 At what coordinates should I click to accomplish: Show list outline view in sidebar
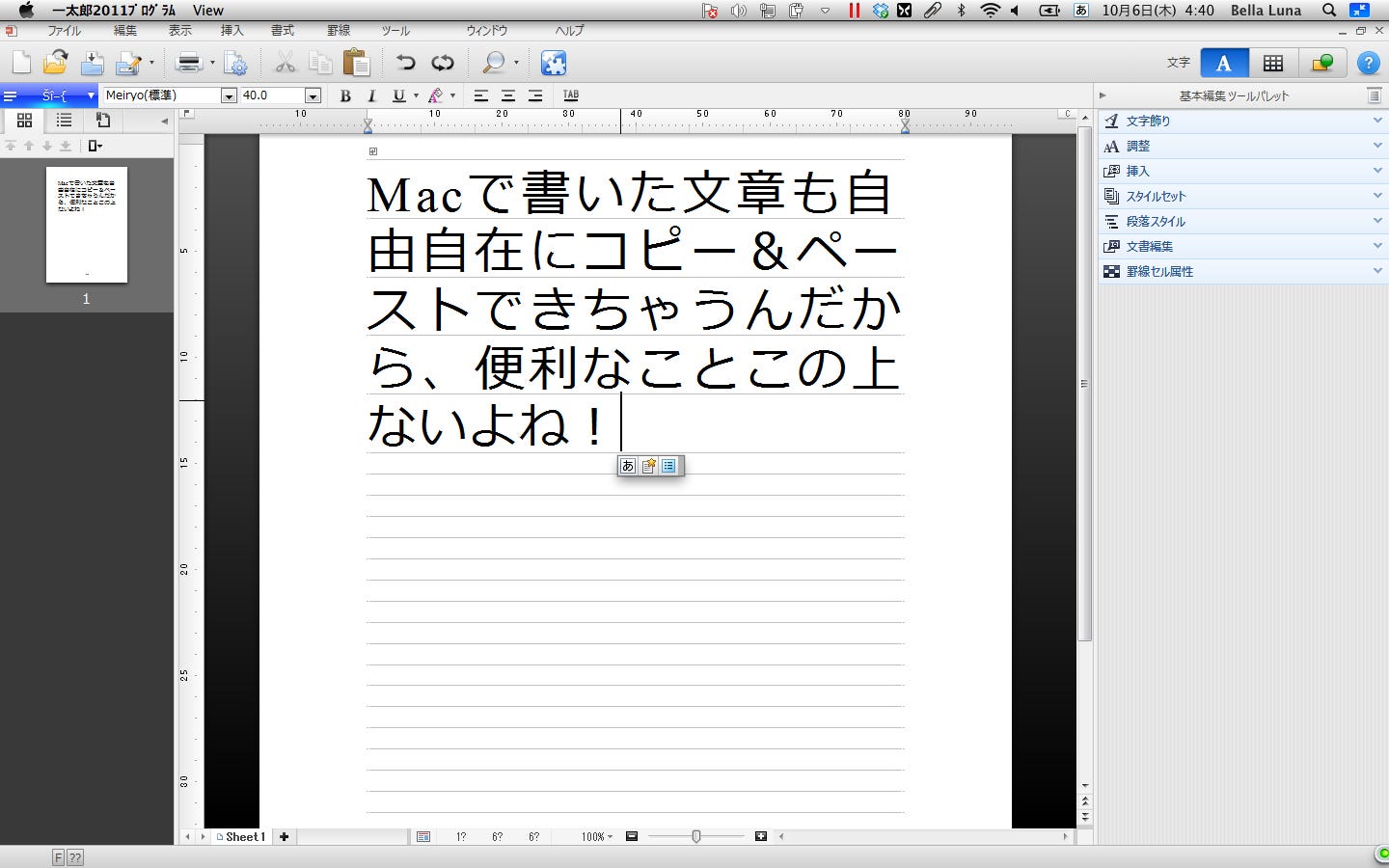pos(64,120)
